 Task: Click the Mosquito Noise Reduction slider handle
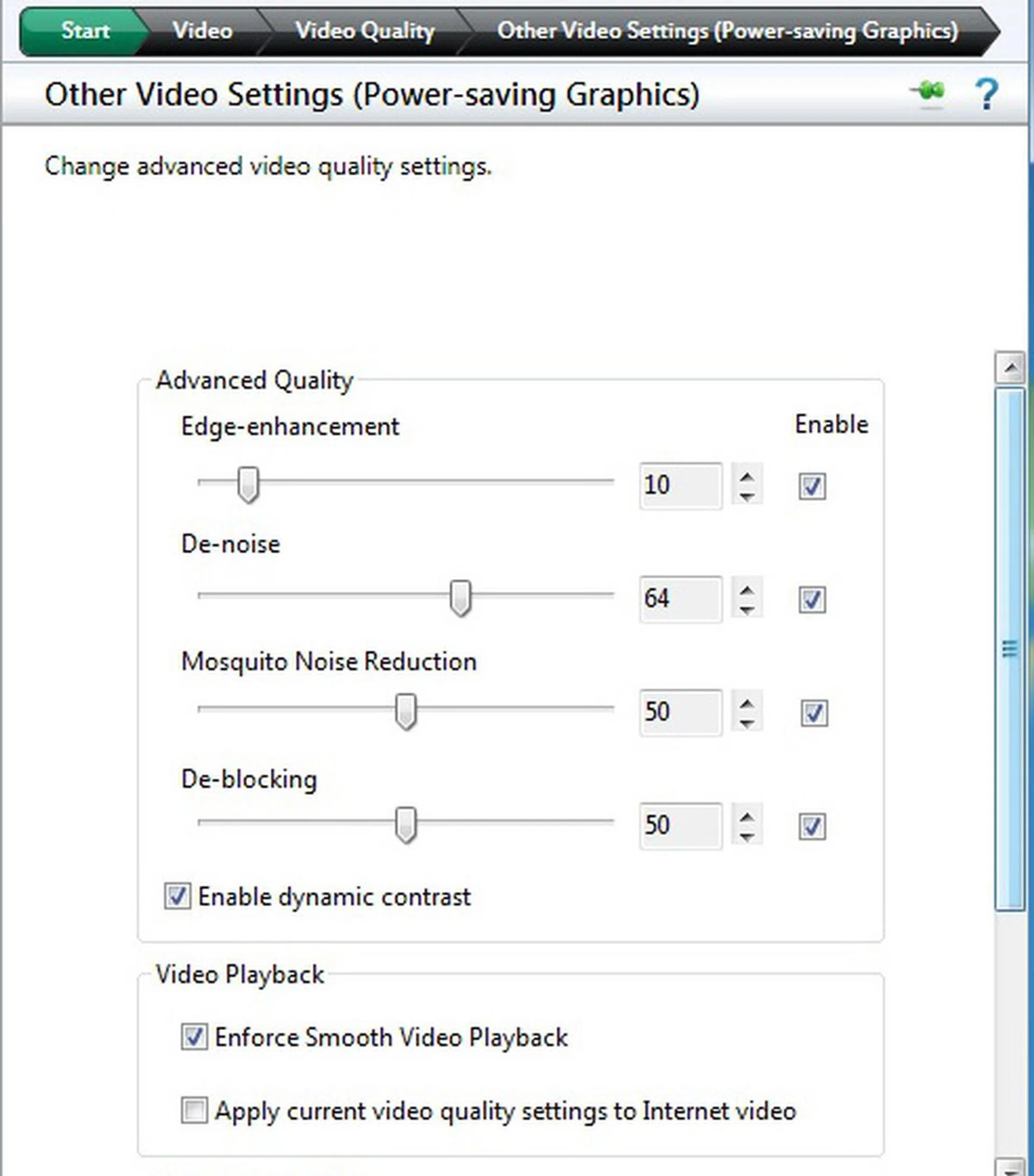tap(406, 712)
